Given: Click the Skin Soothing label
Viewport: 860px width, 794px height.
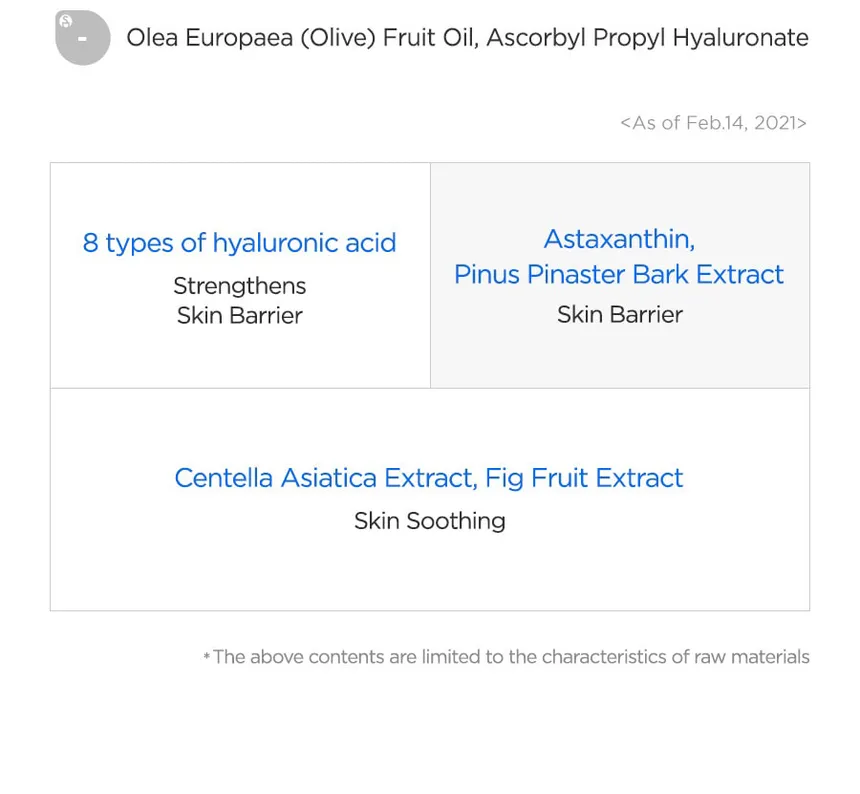Looking at the screenshot, I should pyautogui.click(x=429, y=521).
